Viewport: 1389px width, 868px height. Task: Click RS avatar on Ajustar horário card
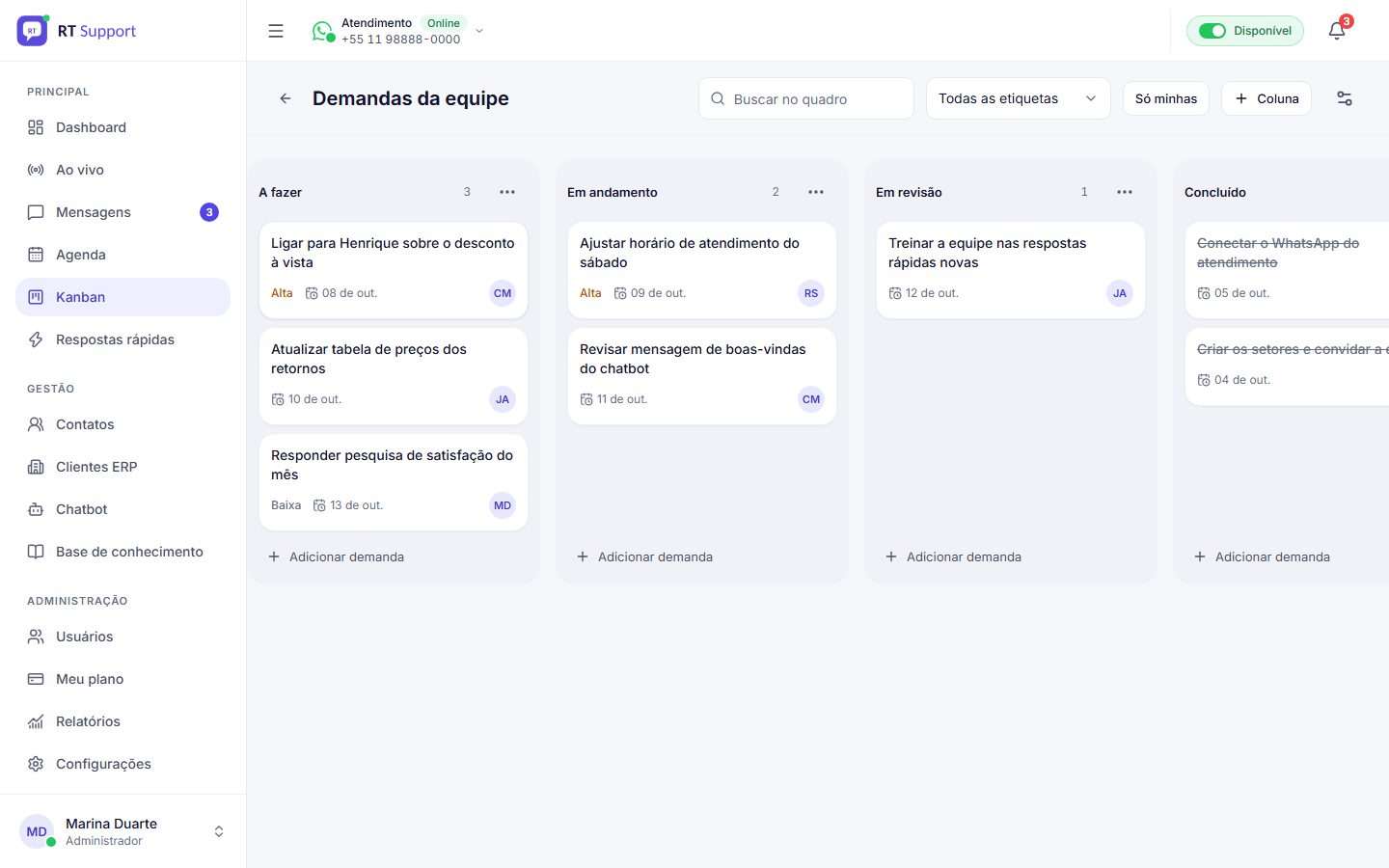pos(811,293)
